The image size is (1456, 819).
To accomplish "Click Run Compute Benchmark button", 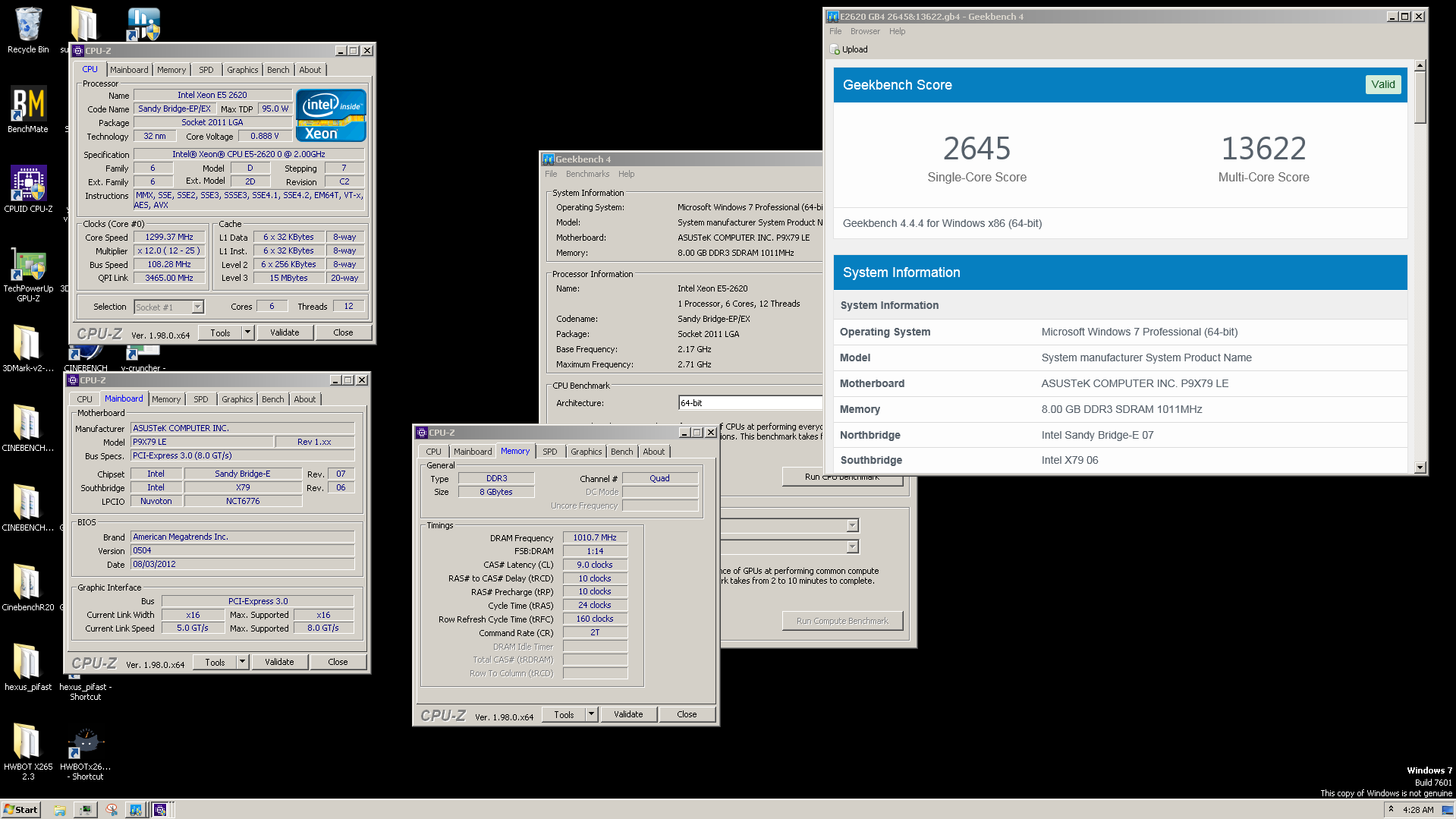I will pyautogui.click(x=842, y=621).
